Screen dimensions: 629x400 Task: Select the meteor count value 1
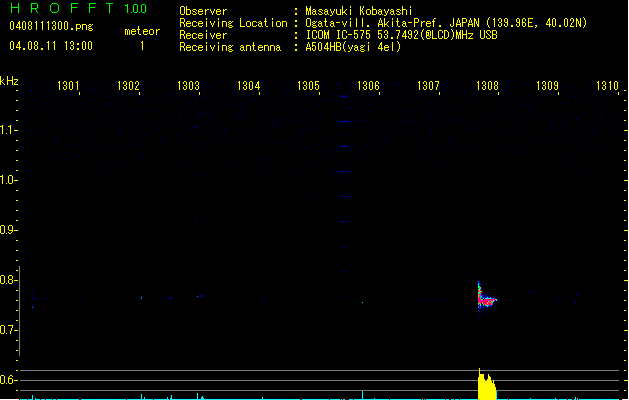pyautogui.click(x=142, y=46)
